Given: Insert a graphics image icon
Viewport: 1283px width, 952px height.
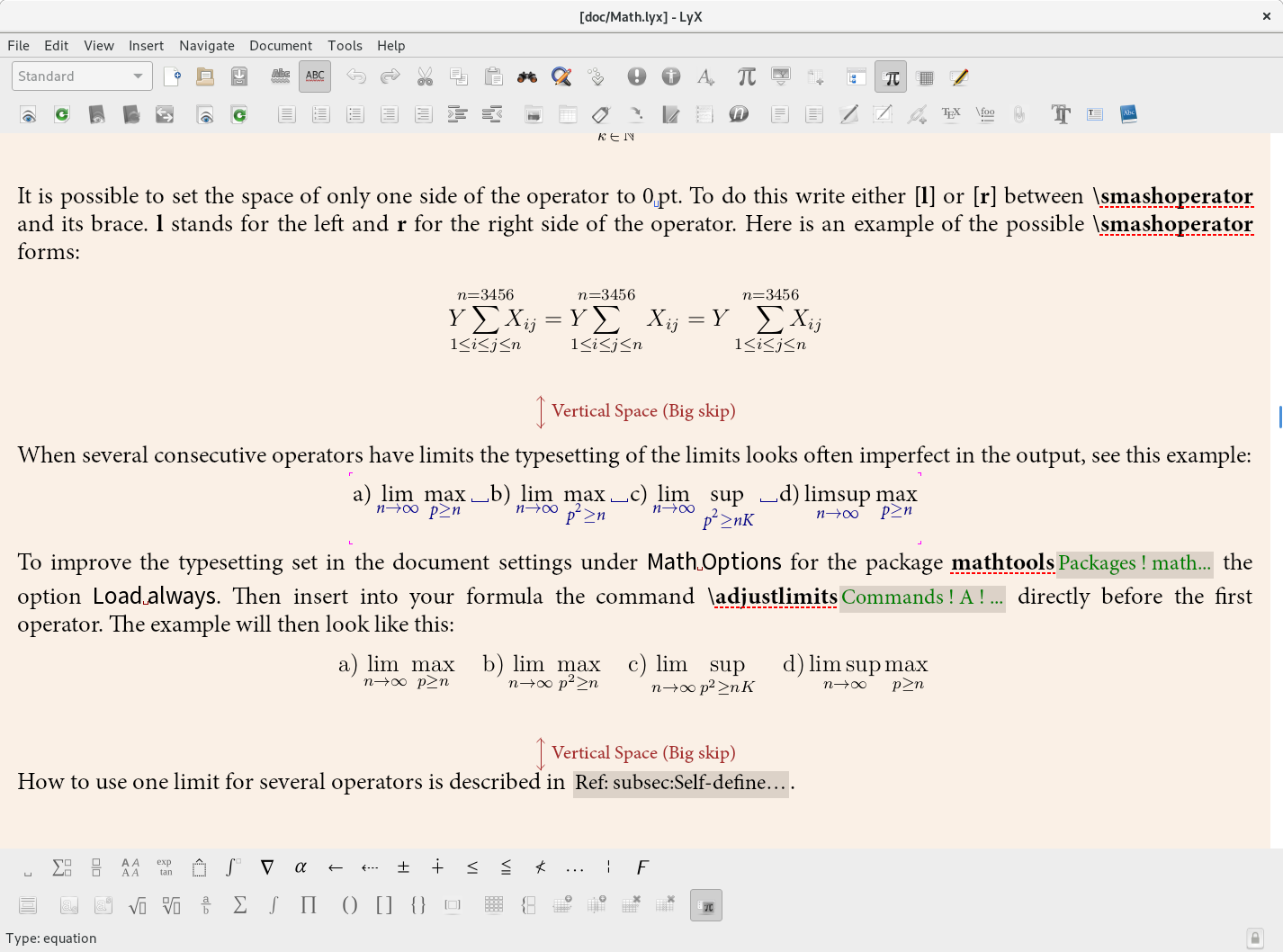Looking at the screenshot, I should point(534,114).
